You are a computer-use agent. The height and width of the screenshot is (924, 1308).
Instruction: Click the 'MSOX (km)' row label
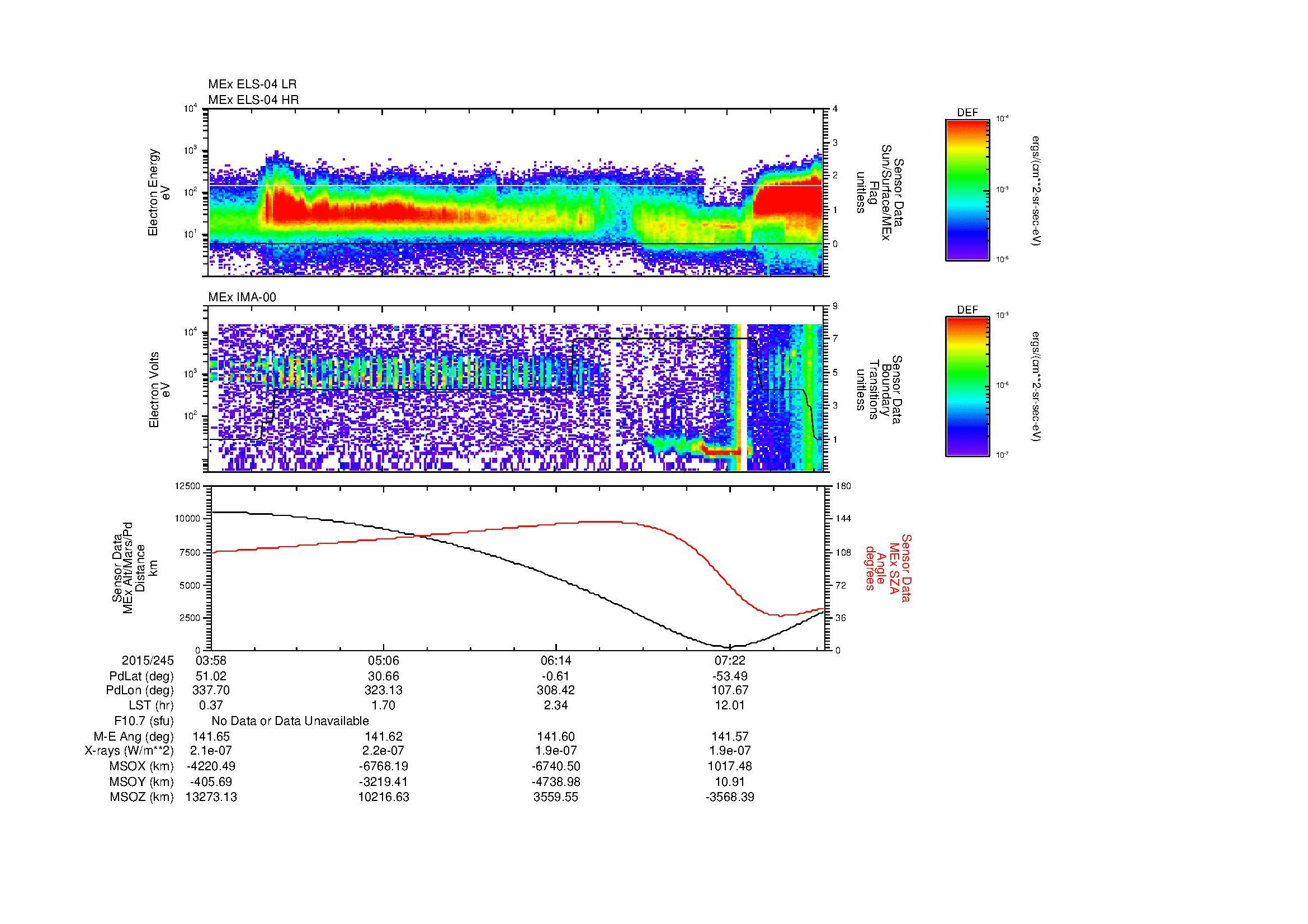pyautogui.click(x=143, y=766)
